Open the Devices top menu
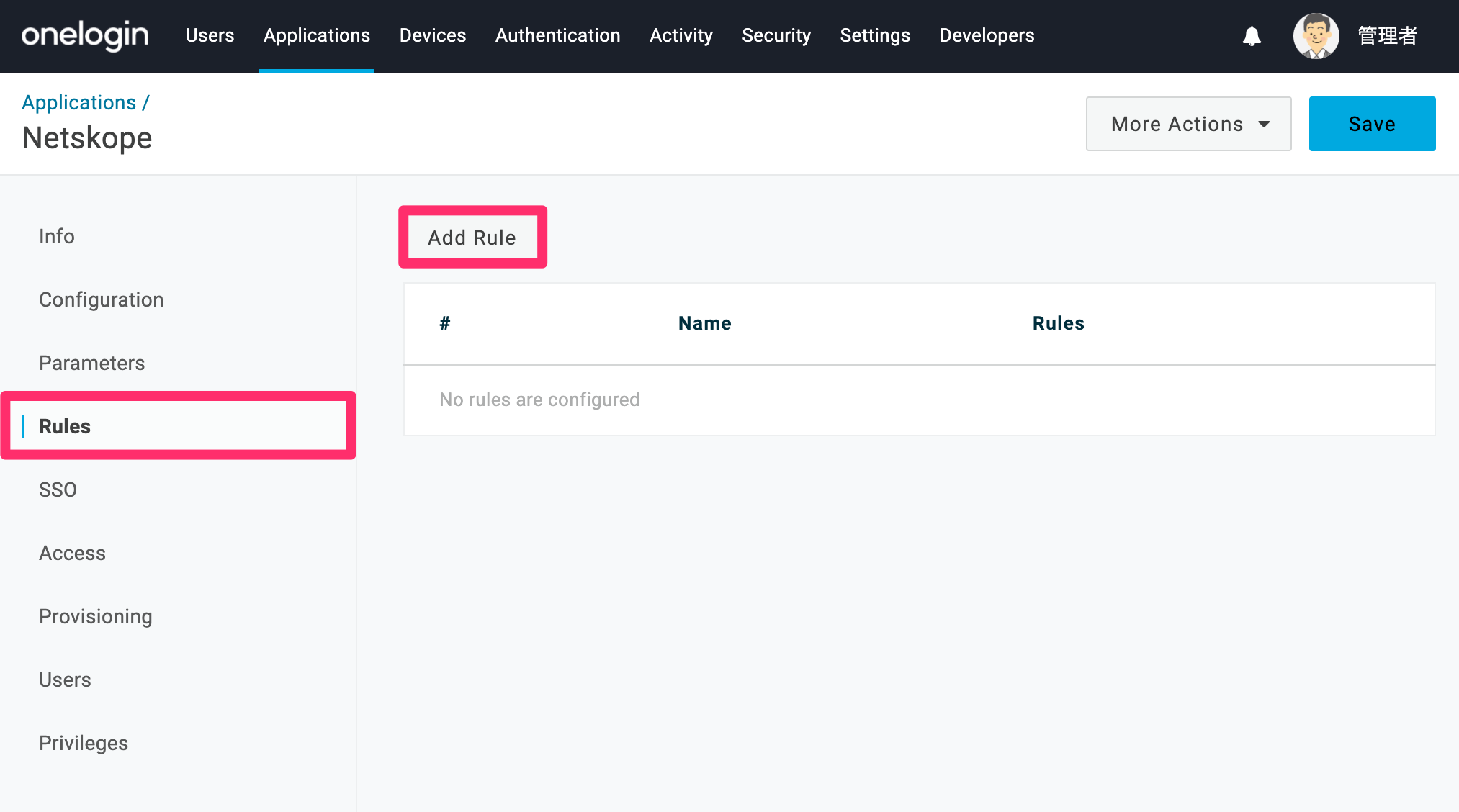 [x=433, y=35]
